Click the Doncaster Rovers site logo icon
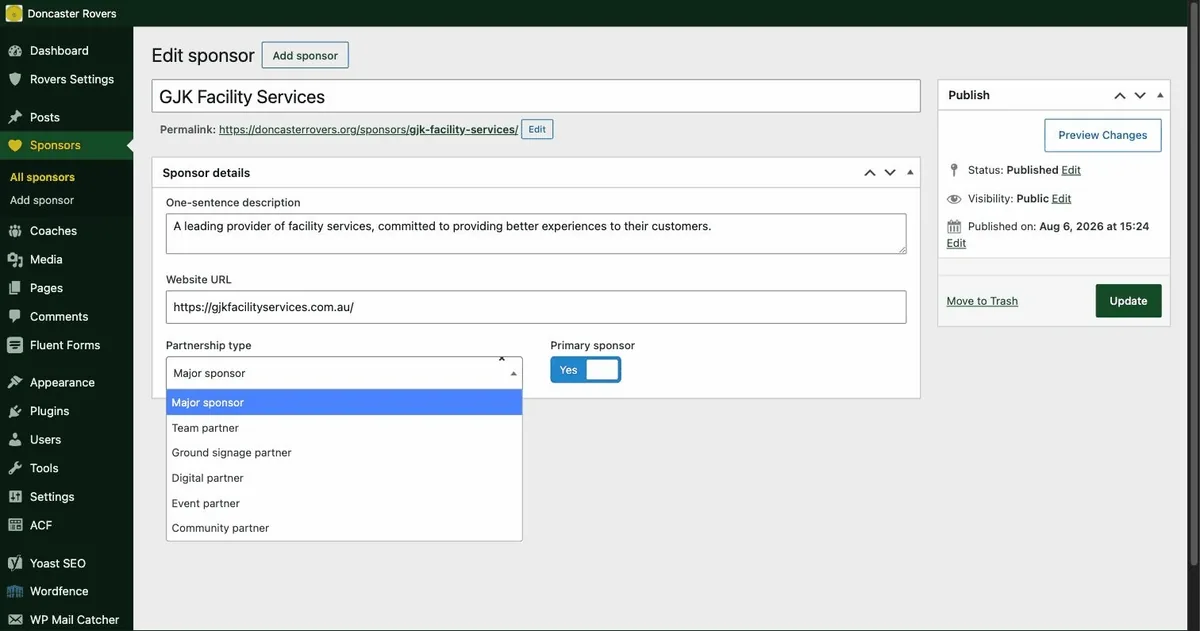Viewport: 1200px width, 631px height. (14, 14)
